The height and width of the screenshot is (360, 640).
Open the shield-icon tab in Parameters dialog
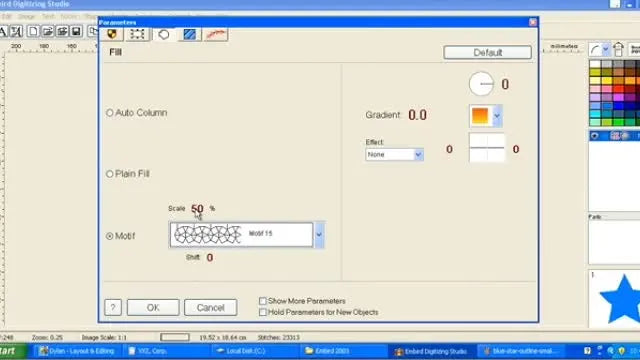click(112, 34)
